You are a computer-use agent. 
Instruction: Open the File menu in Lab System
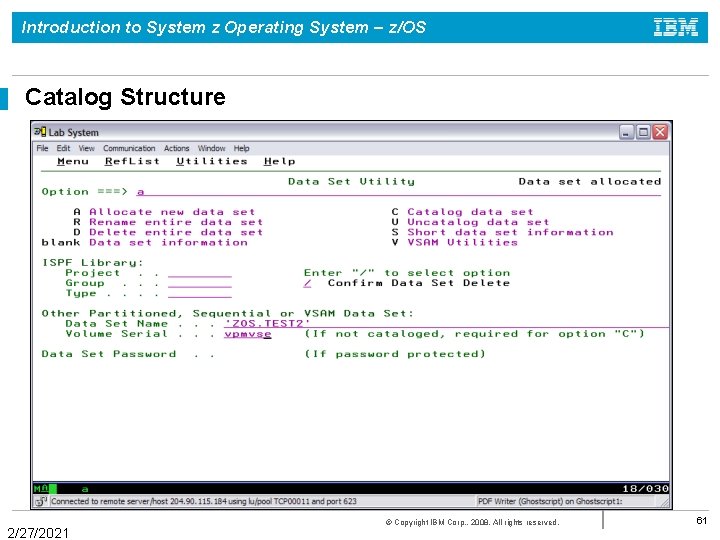click(x=42, y=148)
